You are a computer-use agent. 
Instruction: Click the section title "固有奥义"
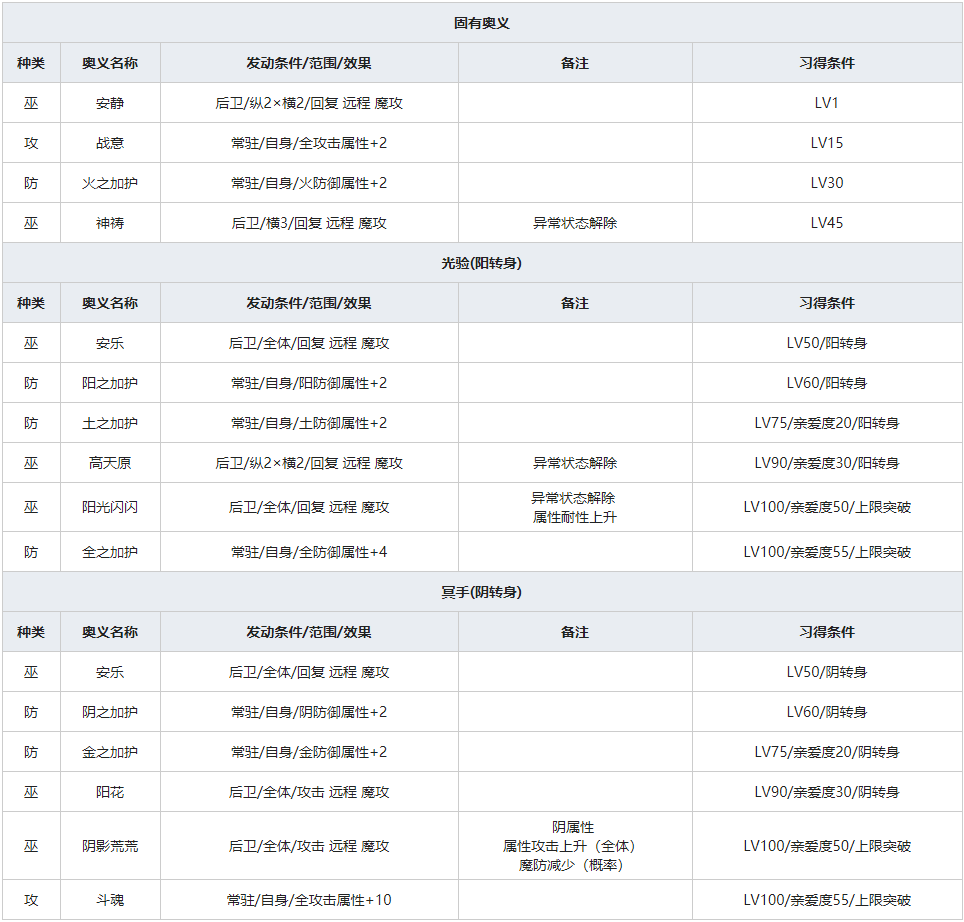[481, 23]
